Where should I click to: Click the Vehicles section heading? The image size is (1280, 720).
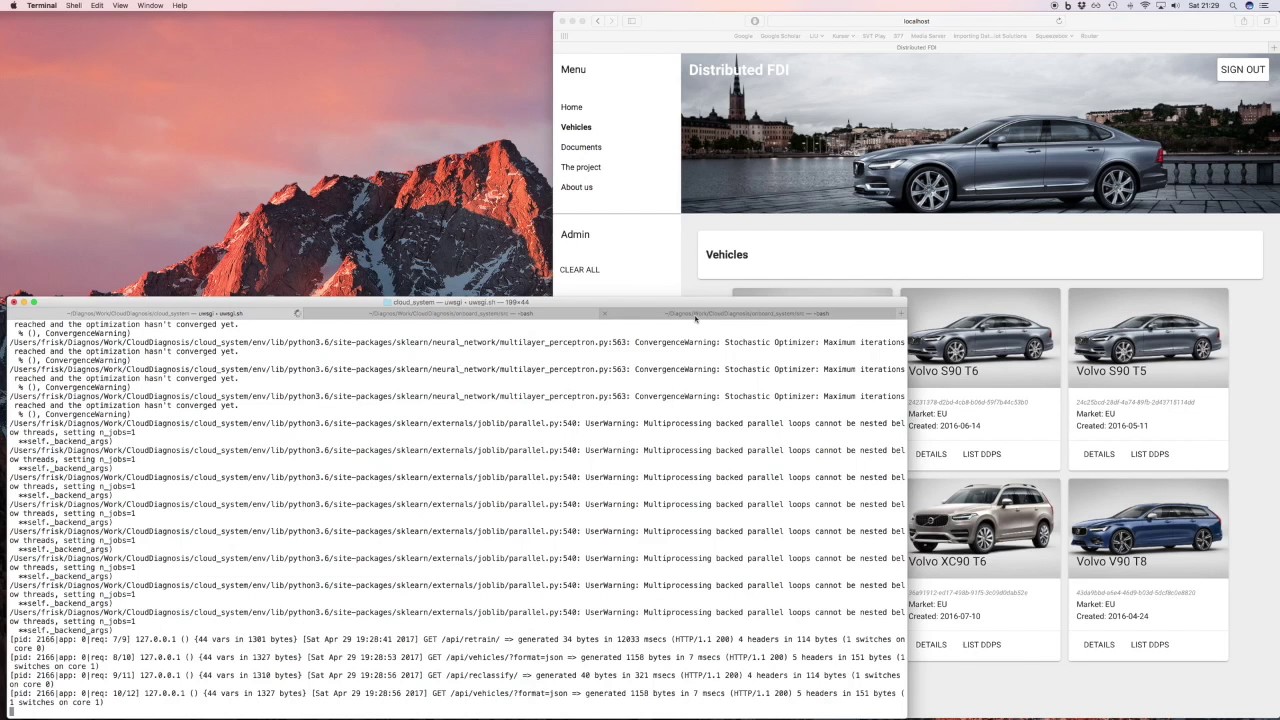(727, 255)
